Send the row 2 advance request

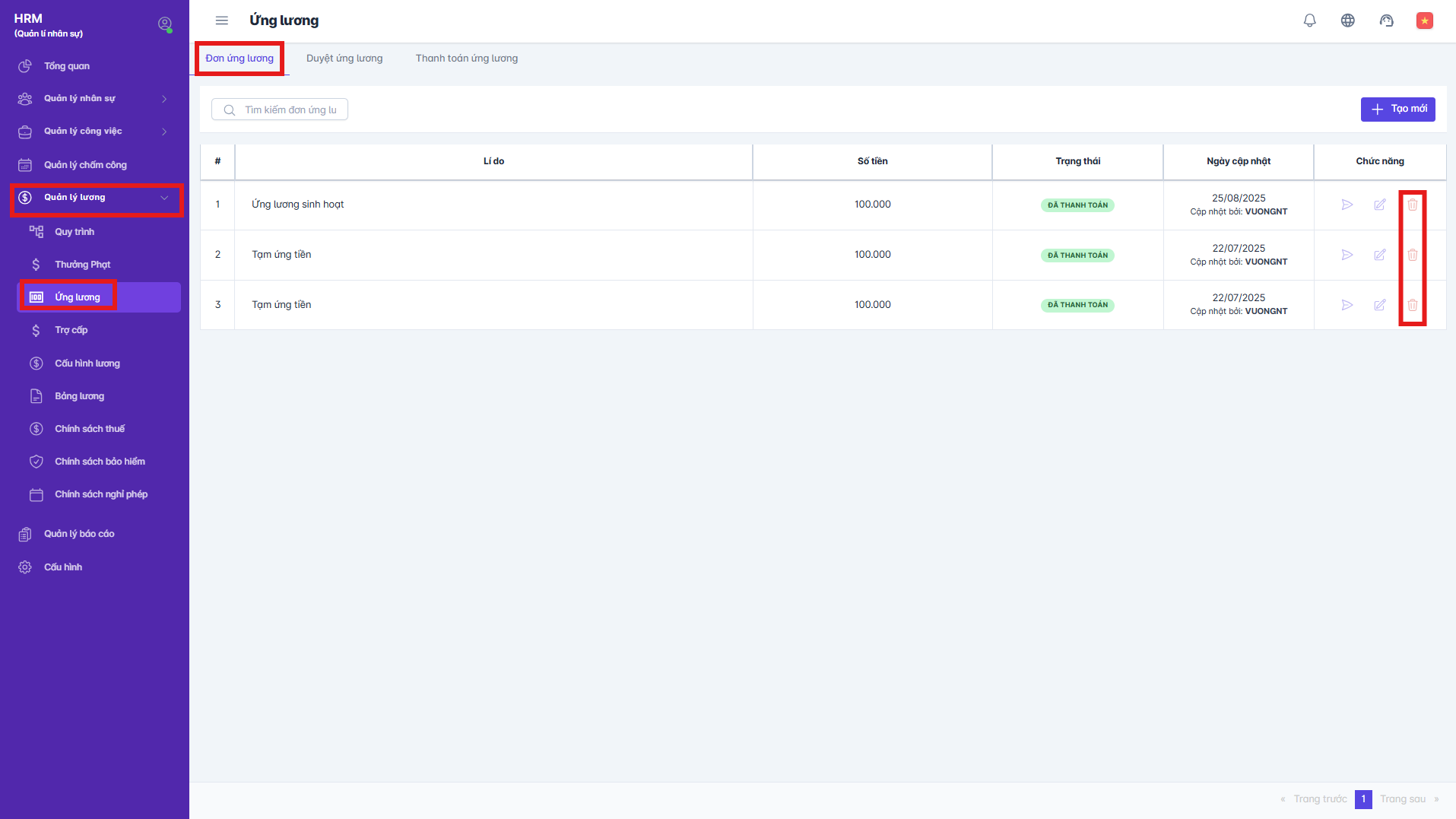pyautogui.click(x=1347, y=255)
